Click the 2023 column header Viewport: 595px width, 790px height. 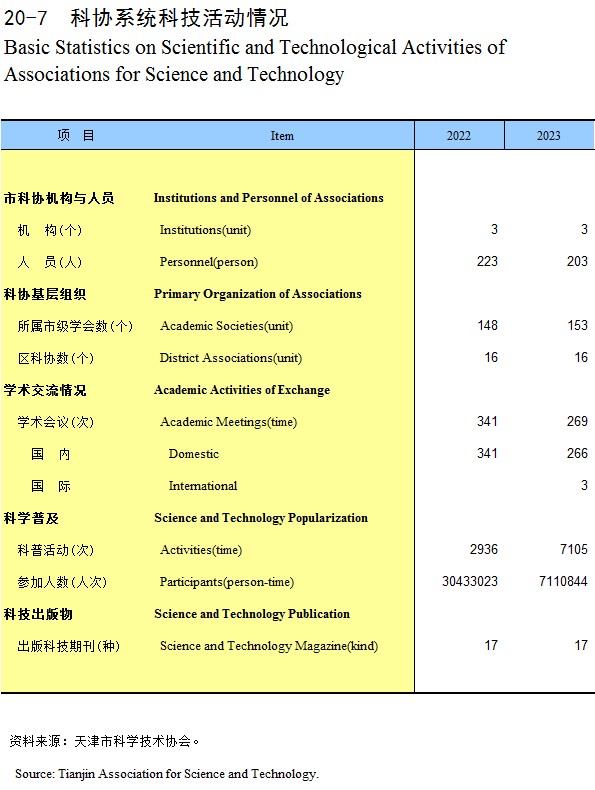(549, 136)
